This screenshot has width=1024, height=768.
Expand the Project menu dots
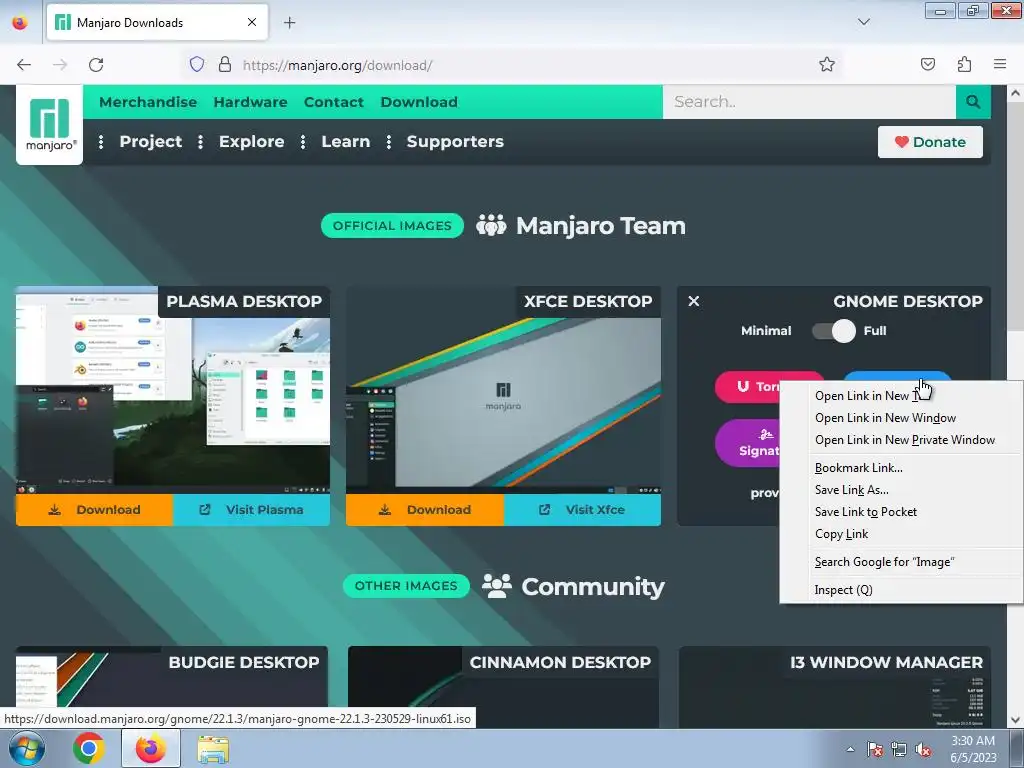101,142
